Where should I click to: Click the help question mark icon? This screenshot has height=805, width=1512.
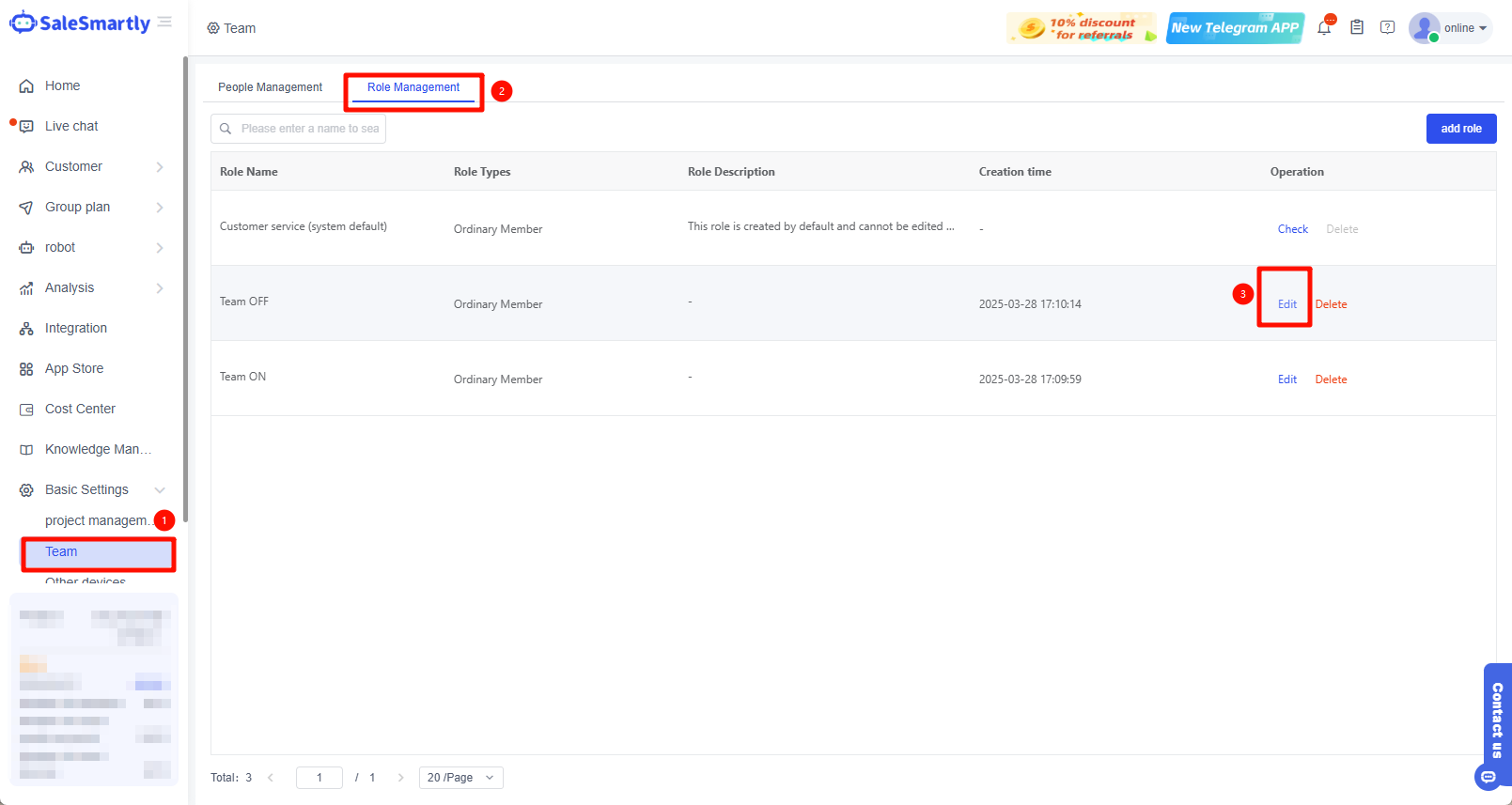[1387, 28]
